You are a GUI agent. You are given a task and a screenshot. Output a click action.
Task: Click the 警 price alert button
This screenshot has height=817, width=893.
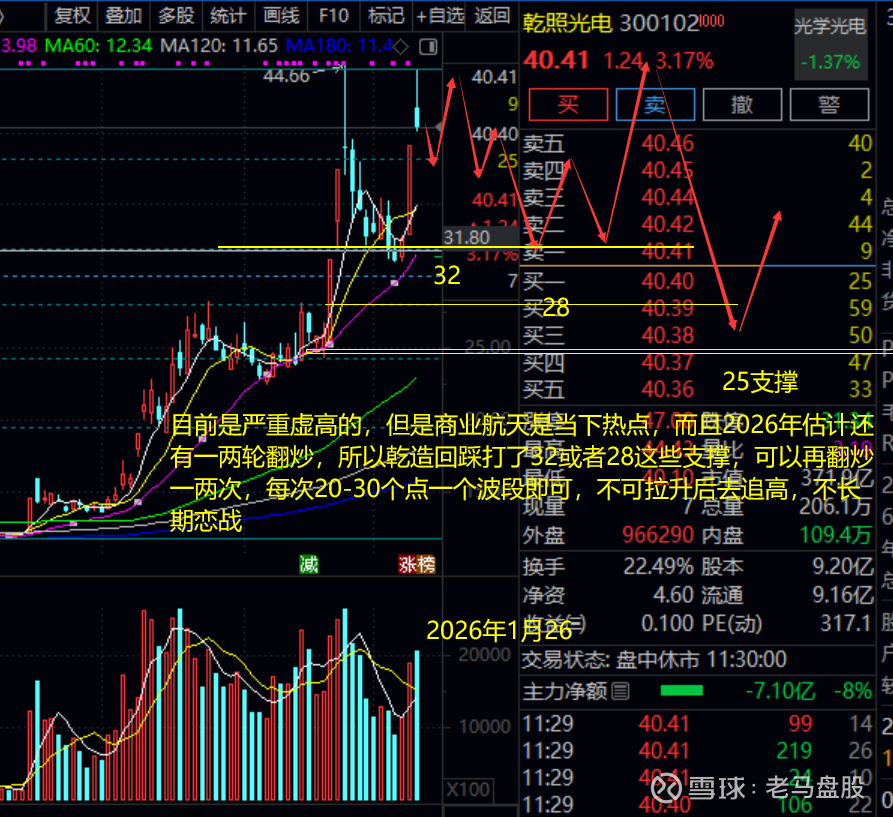(829, 105)
